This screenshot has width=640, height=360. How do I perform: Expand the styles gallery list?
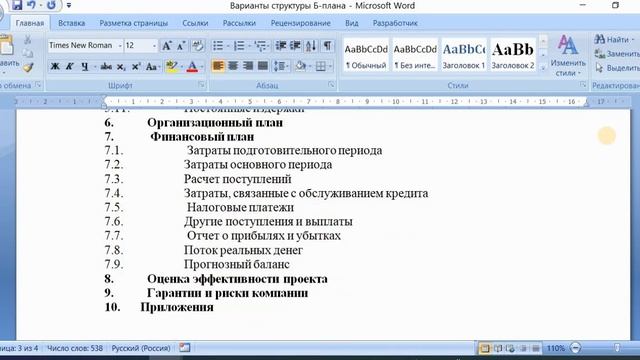[543, 68]
